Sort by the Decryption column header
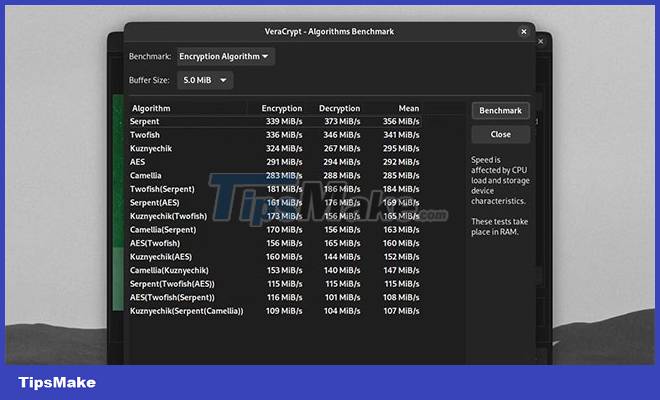Screen dimensions: 660x400 339,108
